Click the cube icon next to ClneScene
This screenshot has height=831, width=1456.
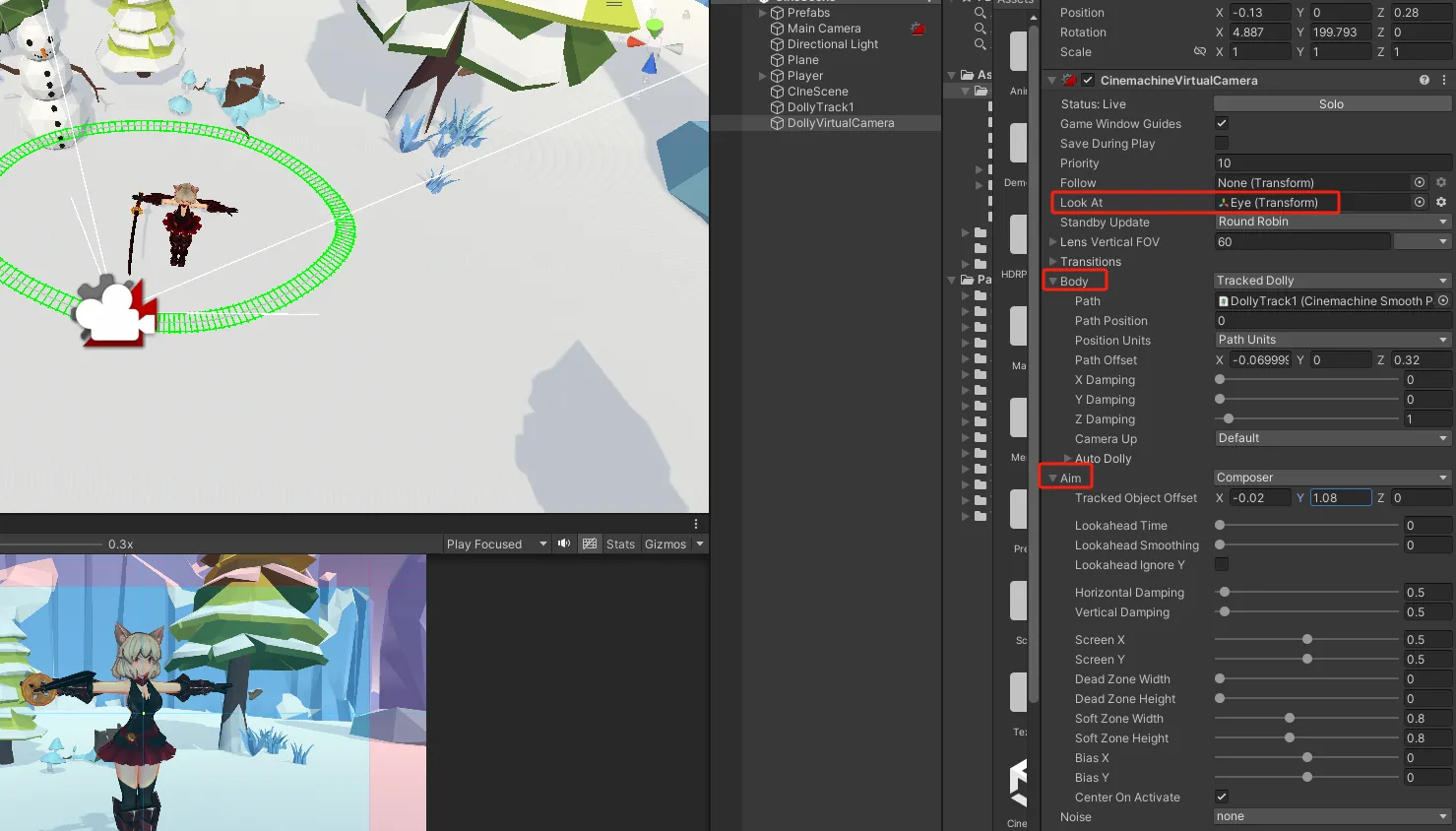(x=777, y=92)
